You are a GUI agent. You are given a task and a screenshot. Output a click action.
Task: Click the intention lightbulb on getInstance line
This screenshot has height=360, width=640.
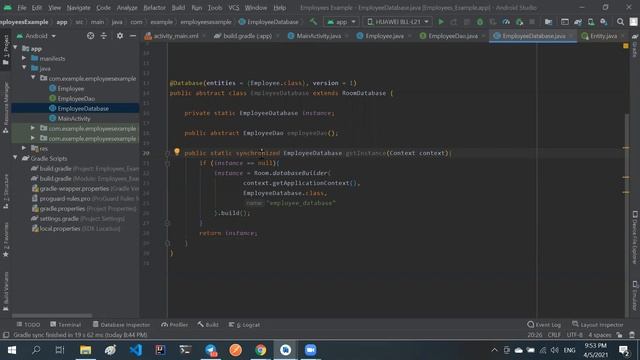point(177,152)
